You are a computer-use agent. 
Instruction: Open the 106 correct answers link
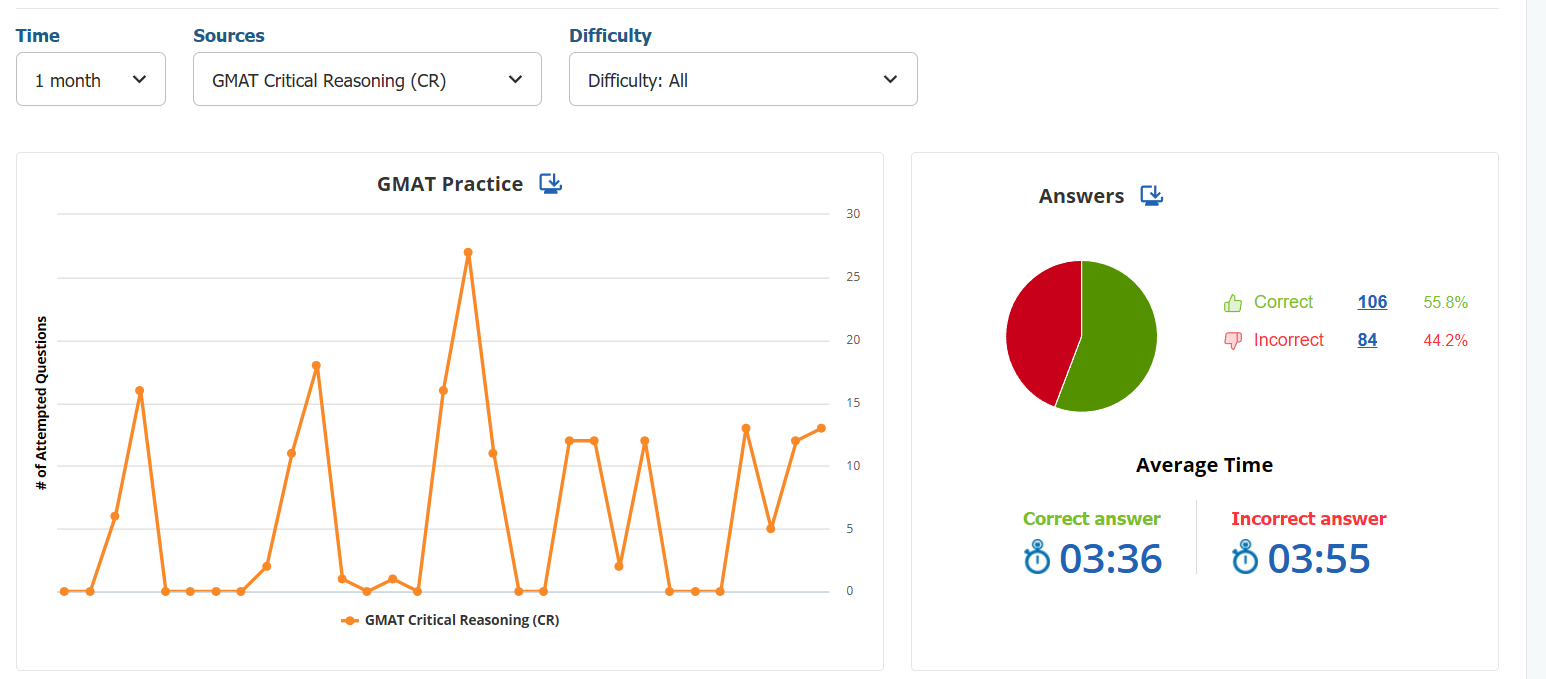pyautogui.click(x=1372, y=303)
